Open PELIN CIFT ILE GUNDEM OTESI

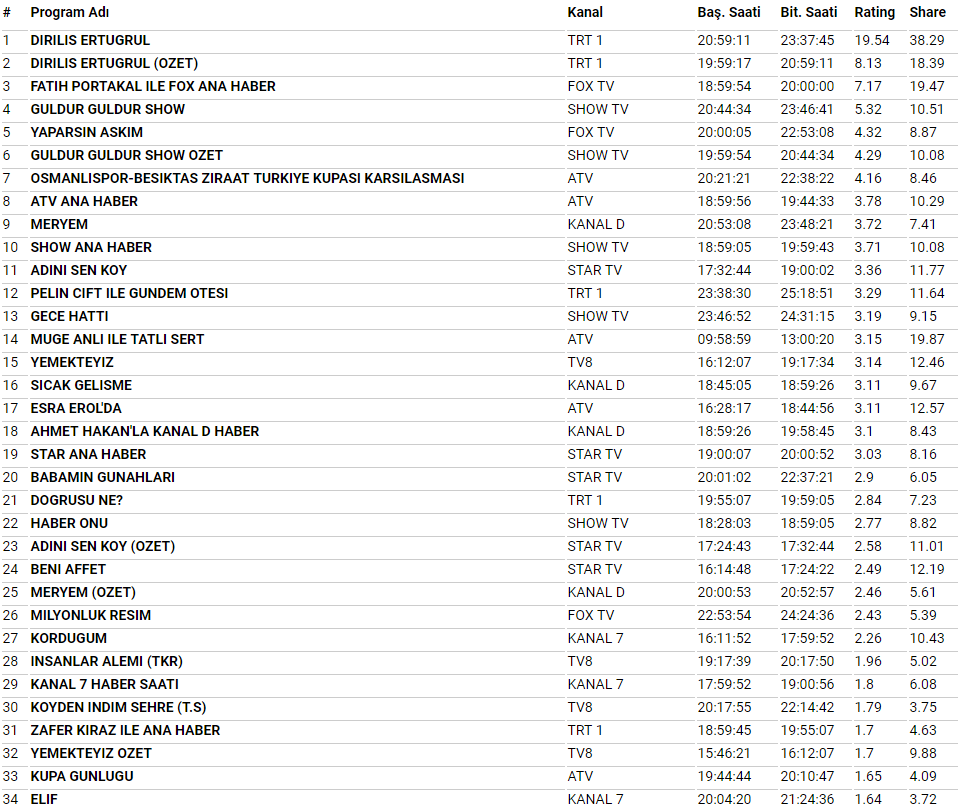(129, 293)
